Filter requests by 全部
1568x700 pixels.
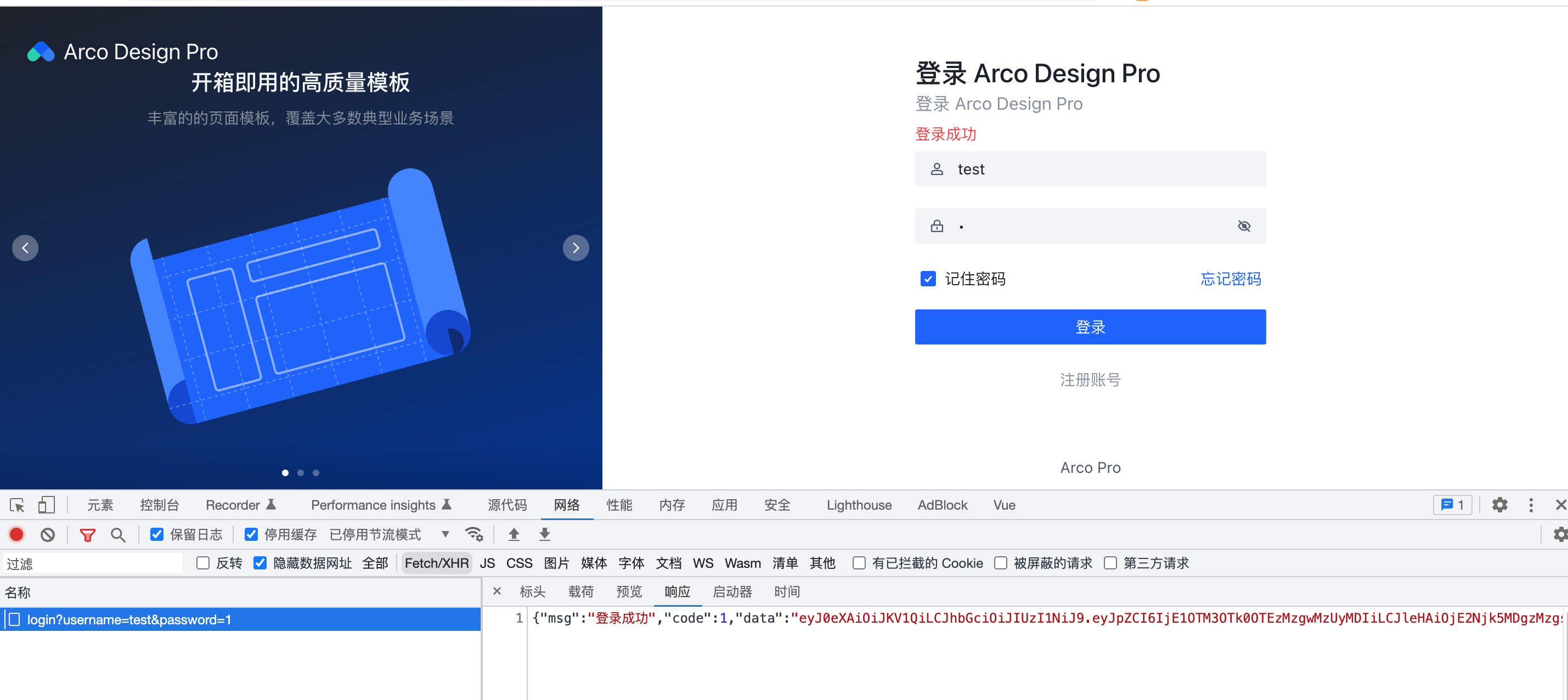pyautogui.click(x=375, y=563)
